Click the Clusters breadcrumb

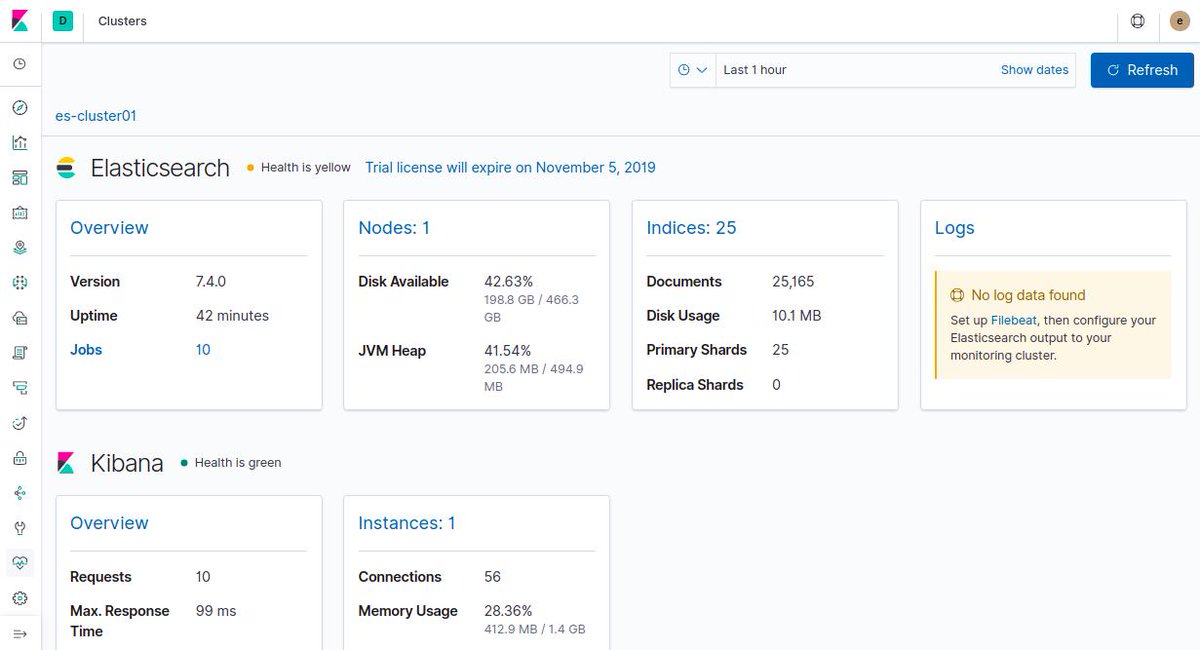[122, 21]
